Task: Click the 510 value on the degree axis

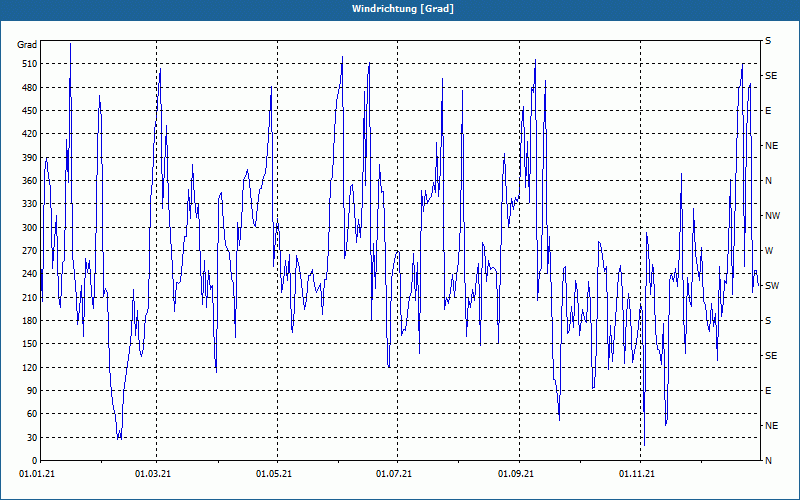Action: pos(30,64)
